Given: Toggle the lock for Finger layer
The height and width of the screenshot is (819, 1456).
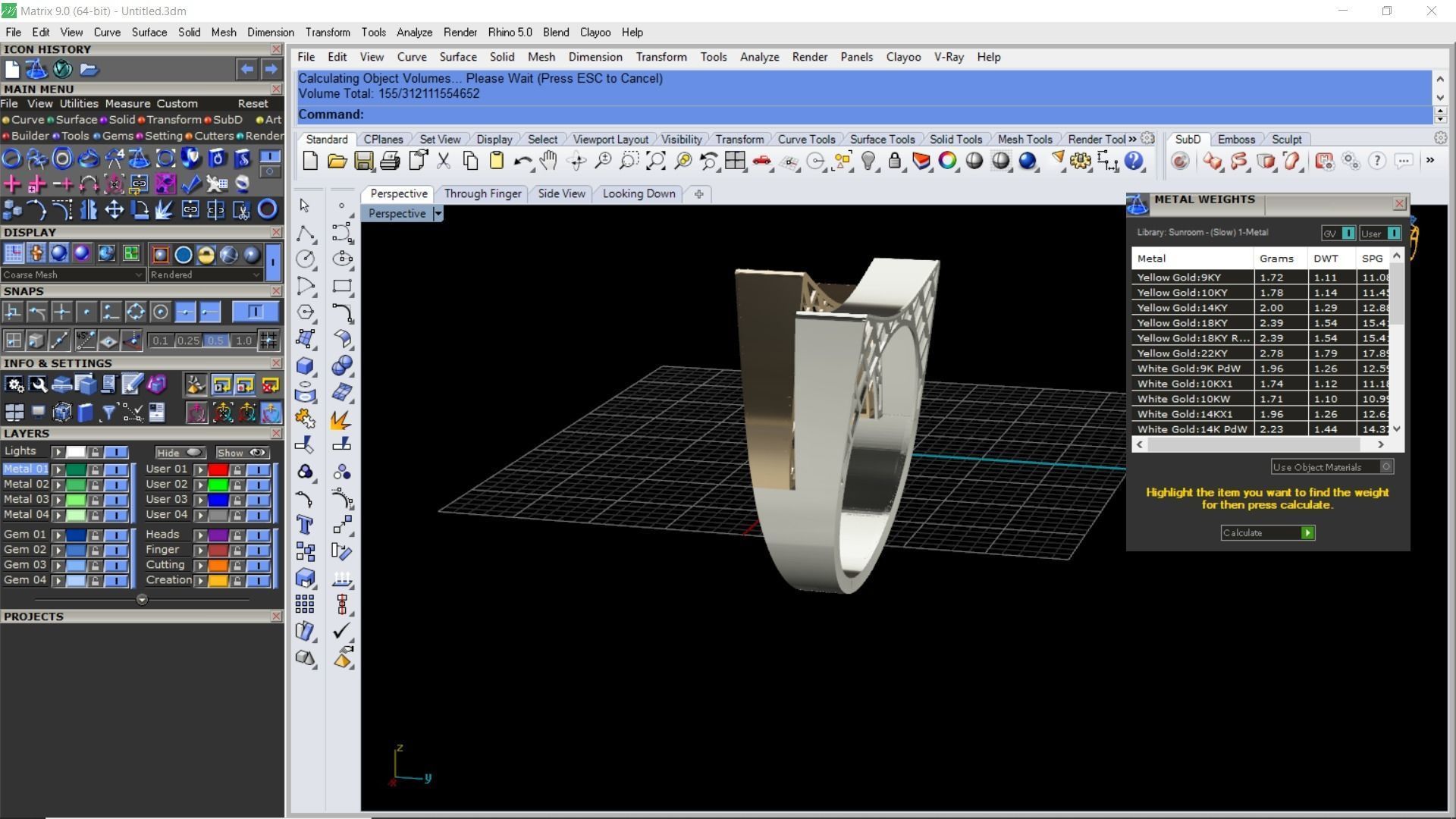Looking at the screenshot, I should pyautogui.click(x=237, y=550).
